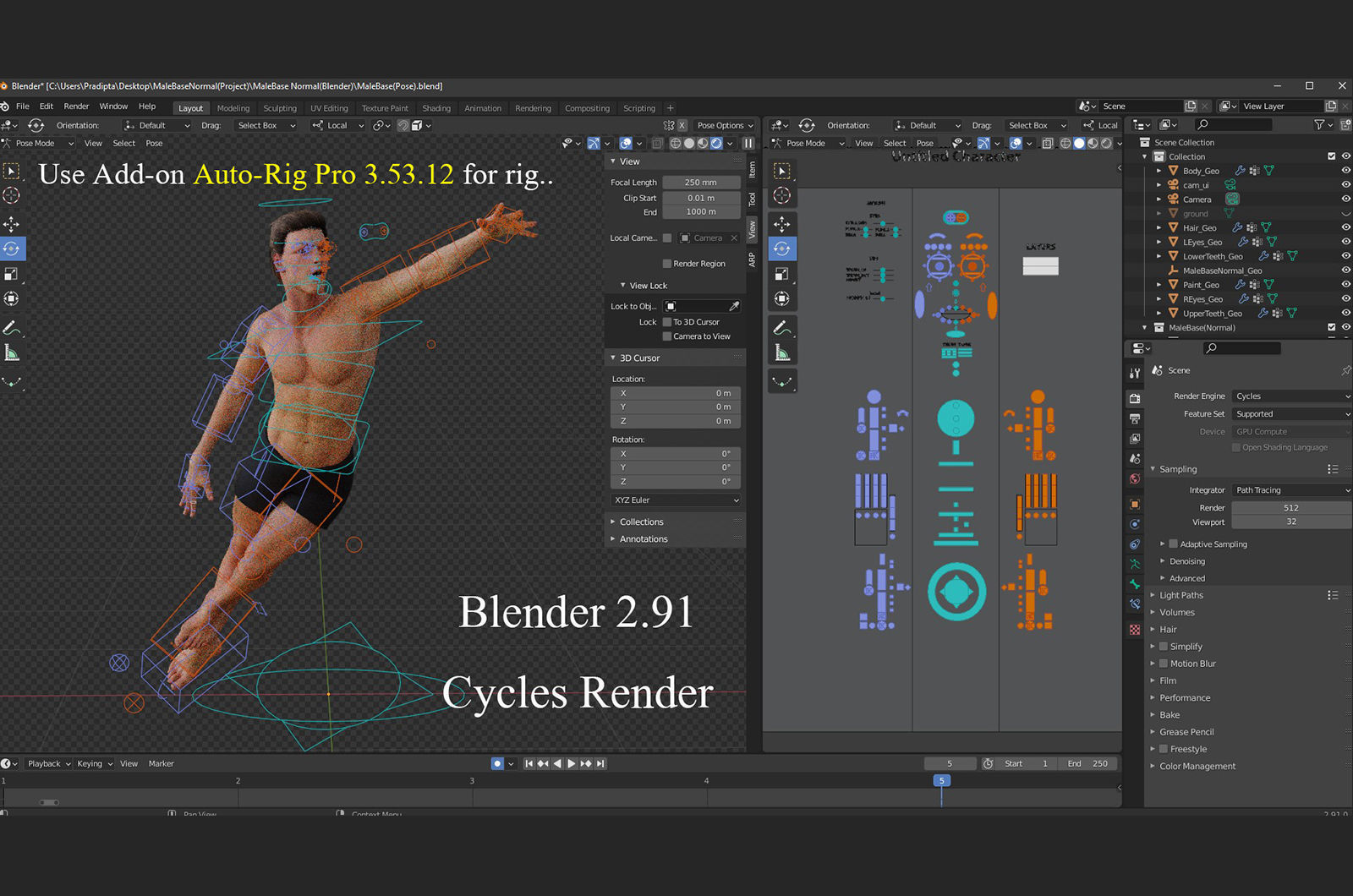Open the Tool properties tab icon
The width and height of the screenshot is (1353, 896).
1135,373
